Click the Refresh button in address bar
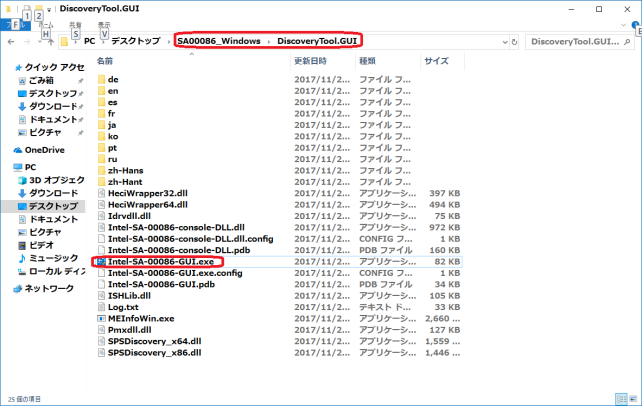This screenshot has height=406, width=642. (515, 42)
